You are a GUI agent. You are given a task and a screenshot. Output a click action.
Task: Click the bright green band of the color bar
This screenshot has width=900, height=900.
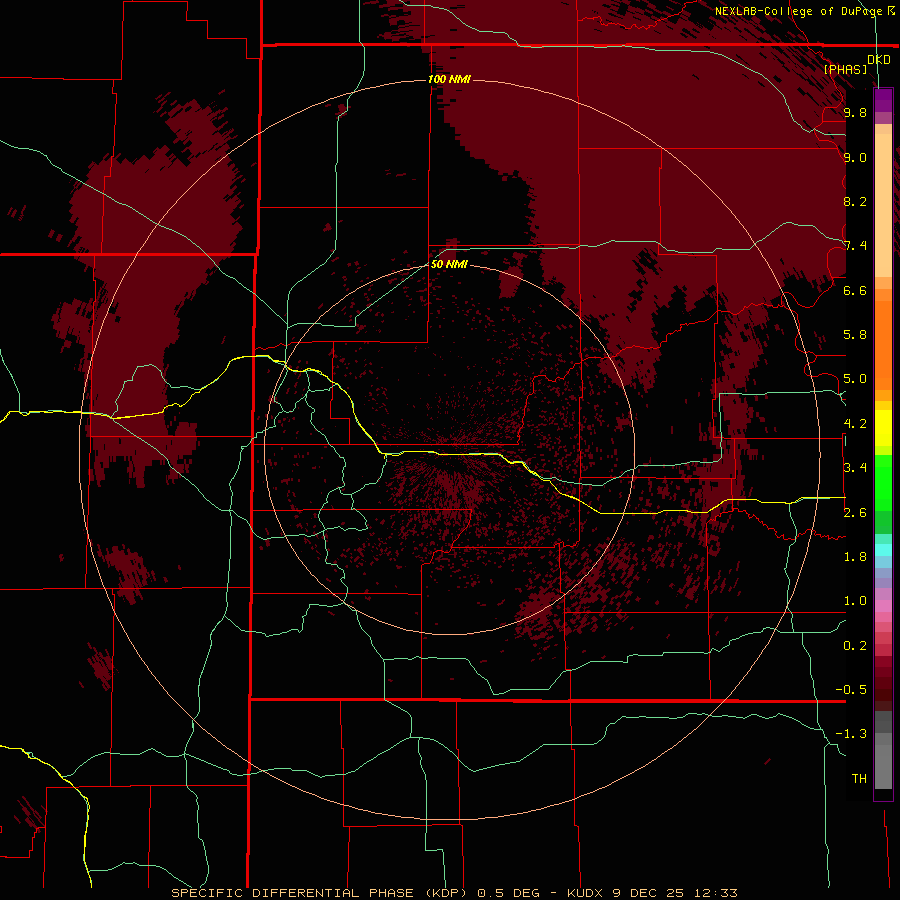[x=883, y=483]
